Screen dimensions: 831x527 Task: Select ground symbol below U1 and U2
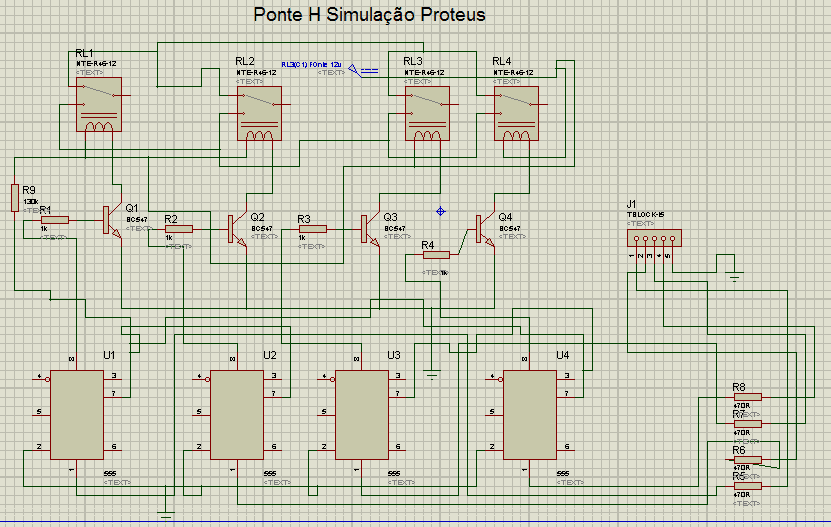coord(166,514)
